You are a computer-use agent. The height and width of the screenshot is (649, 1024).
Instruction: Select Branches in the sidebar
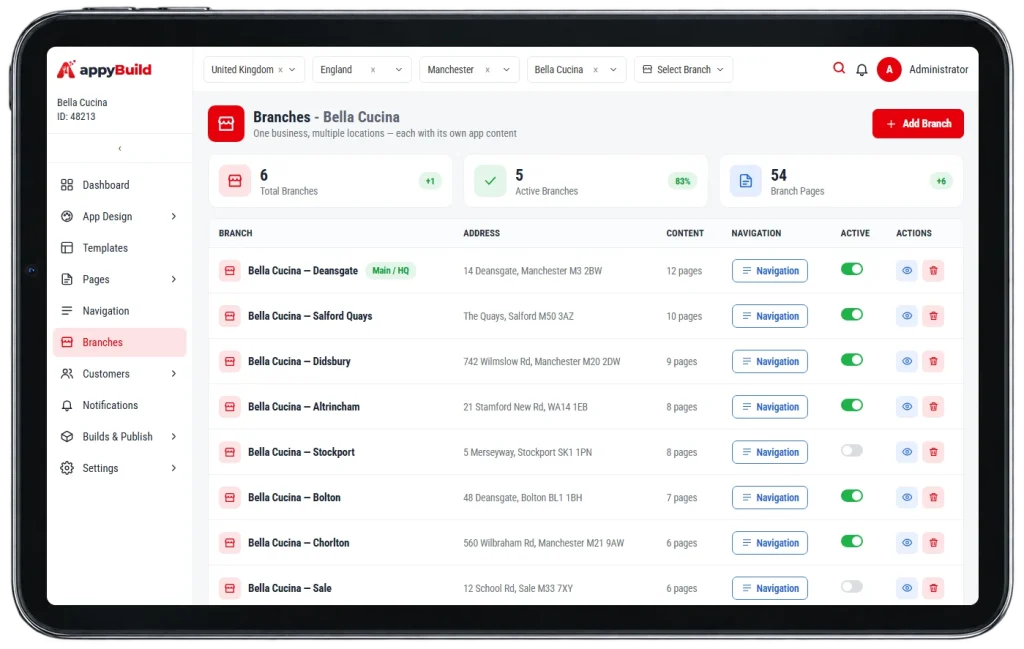[120, 343]
